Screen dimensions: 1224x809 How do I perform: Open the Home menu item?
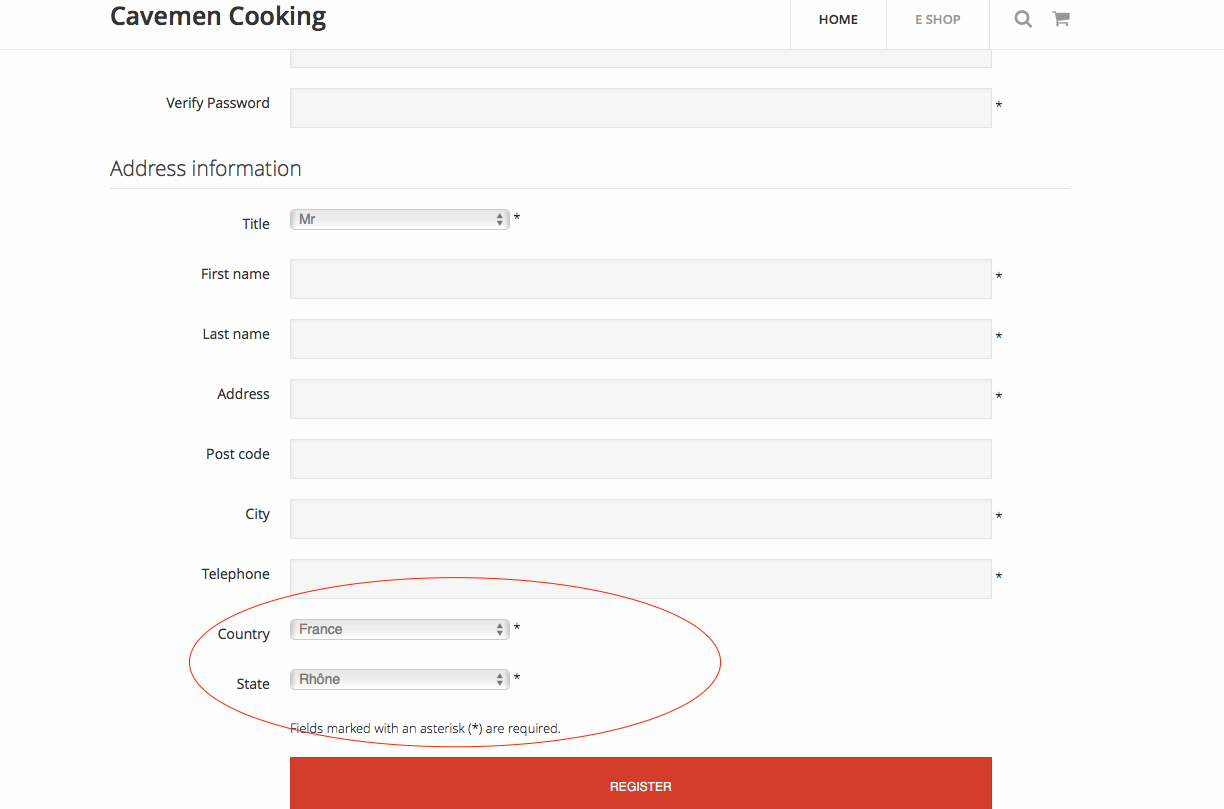[838, 20]
